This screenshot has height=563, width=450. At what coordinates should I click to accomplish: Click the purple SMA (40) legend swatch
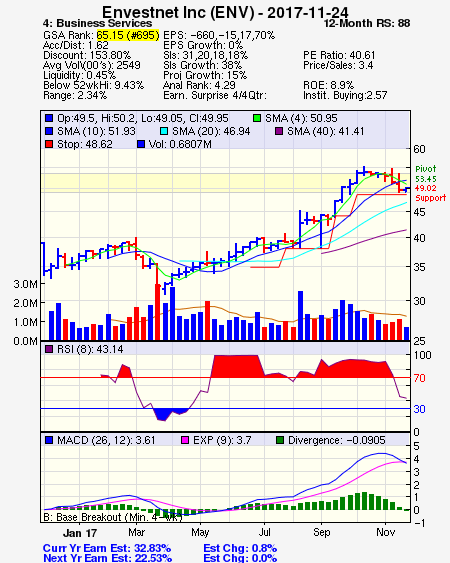279,131
